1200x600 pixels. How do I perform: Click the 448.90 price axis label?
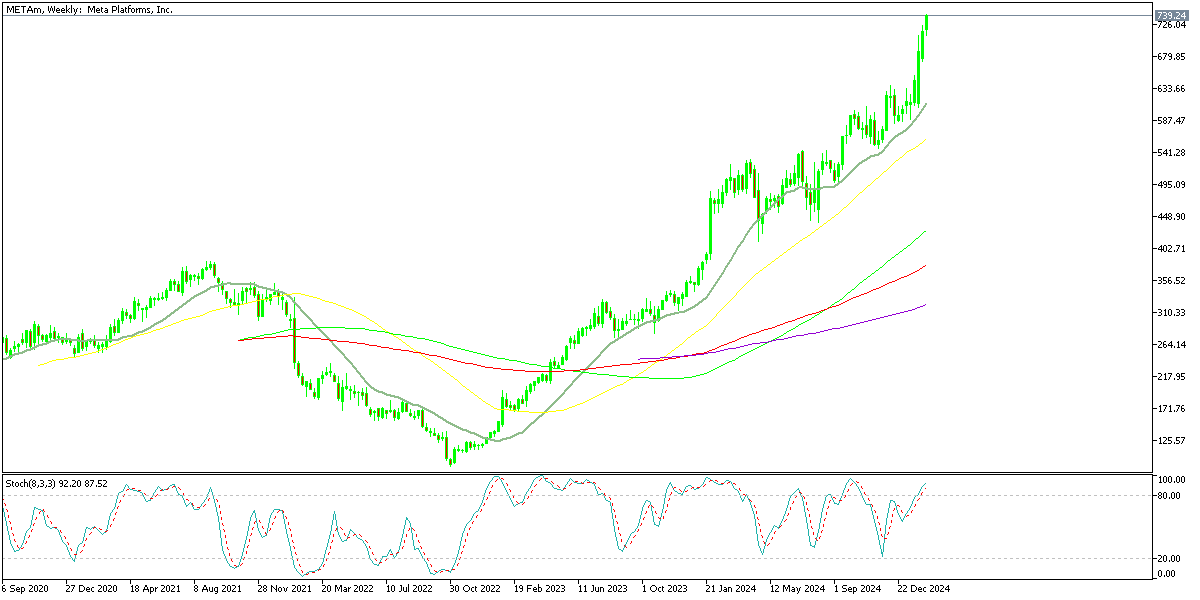pyautogui.click(x=1170, y=217)
